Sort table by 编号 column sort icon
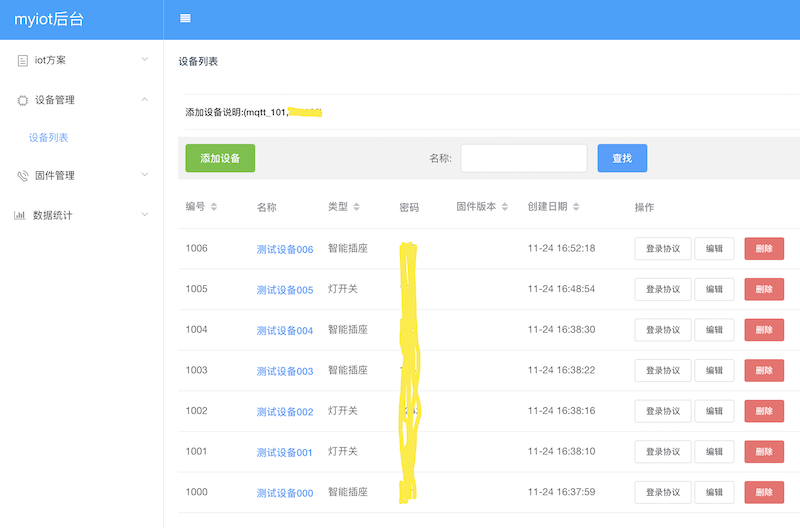800x528 pixels. (214, 207)
